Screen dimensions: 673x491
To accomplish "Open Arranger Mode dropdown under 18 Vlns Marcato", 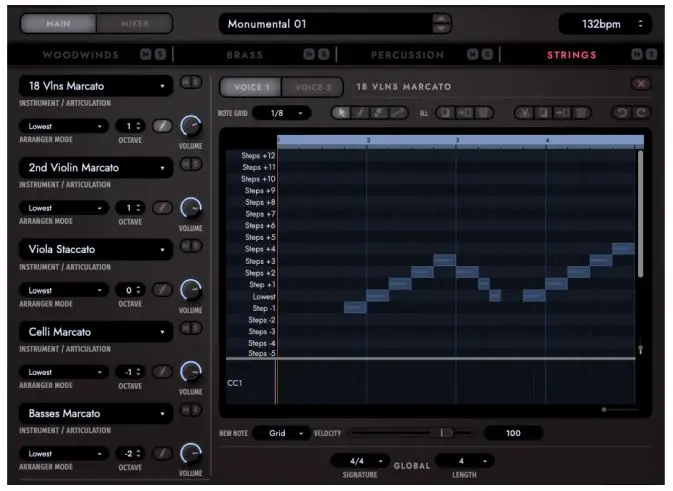I will point(64,126).
